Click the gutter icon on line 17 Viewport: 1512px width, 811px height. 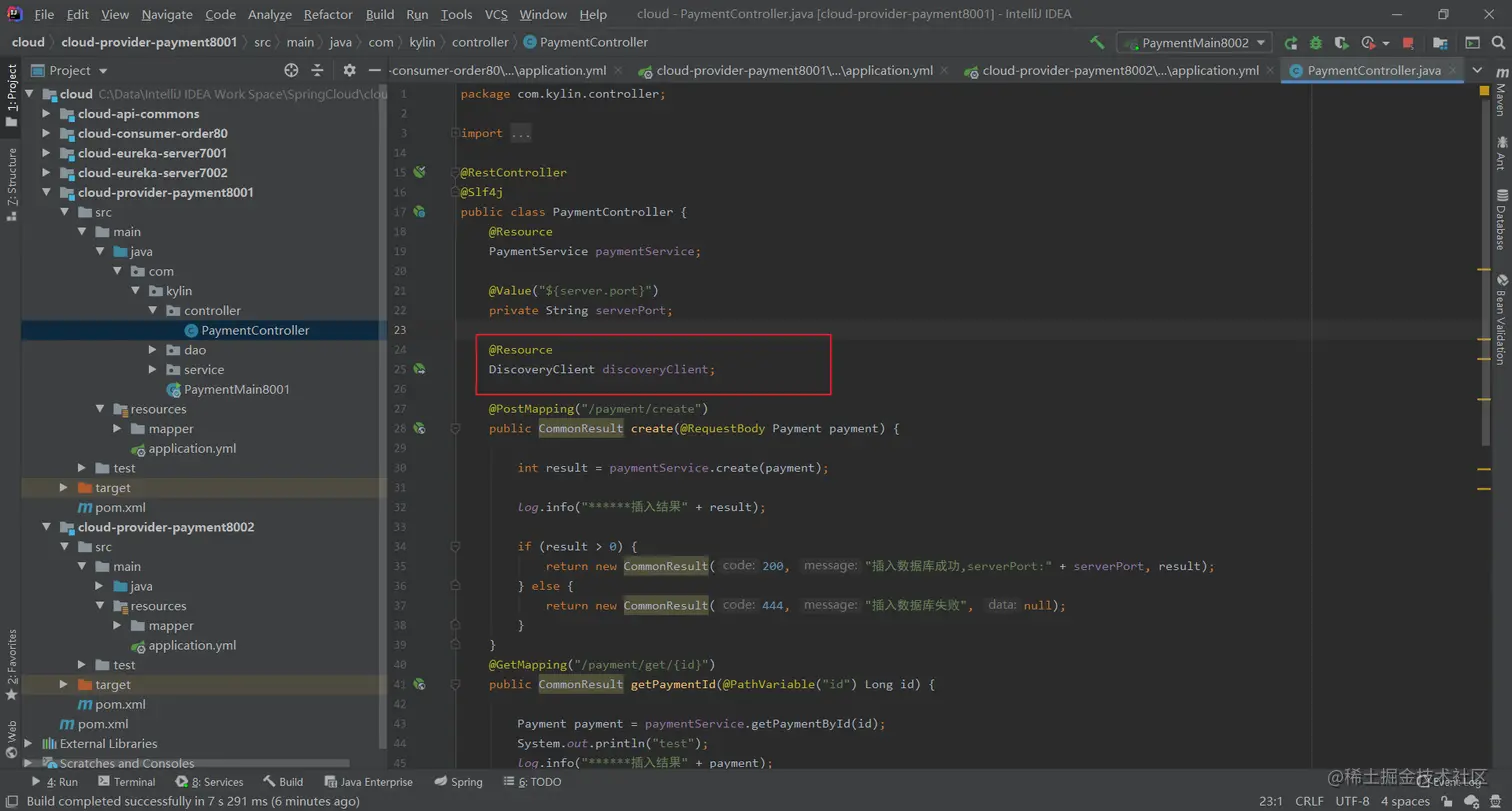click(419, 212)
